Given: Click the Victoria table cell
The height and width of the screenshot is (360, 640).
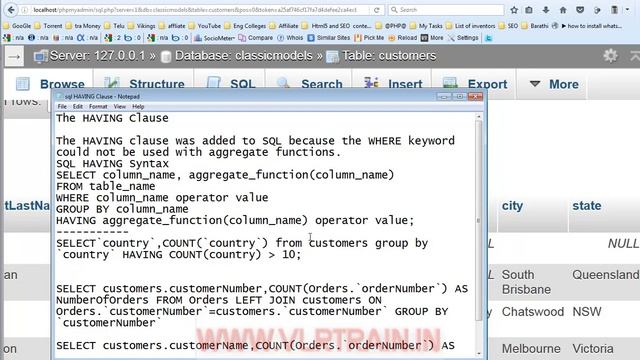Looking at the screenshot, I should [x=593, y=349].
